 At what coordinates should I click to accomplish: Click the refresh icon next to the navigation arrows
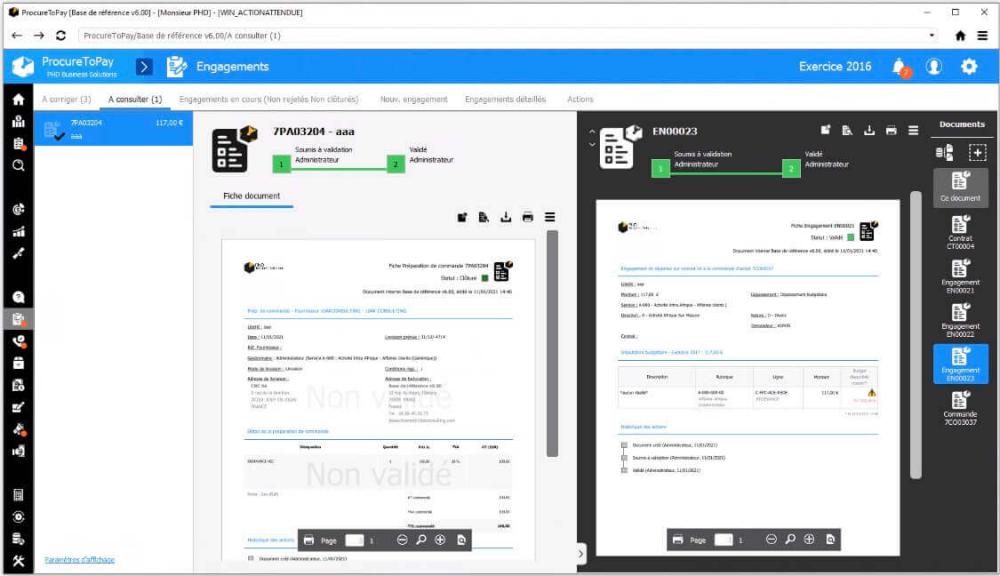click(62, 35)
